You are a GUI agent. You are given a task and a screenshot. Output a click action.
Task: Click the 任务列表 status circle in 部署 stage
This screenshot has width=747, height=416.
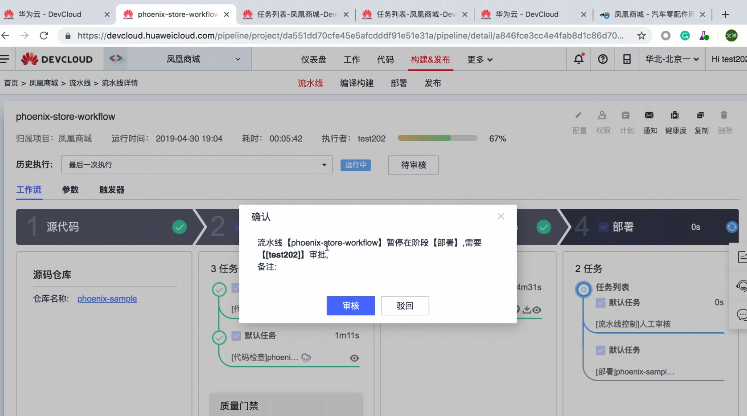point(583,289)
